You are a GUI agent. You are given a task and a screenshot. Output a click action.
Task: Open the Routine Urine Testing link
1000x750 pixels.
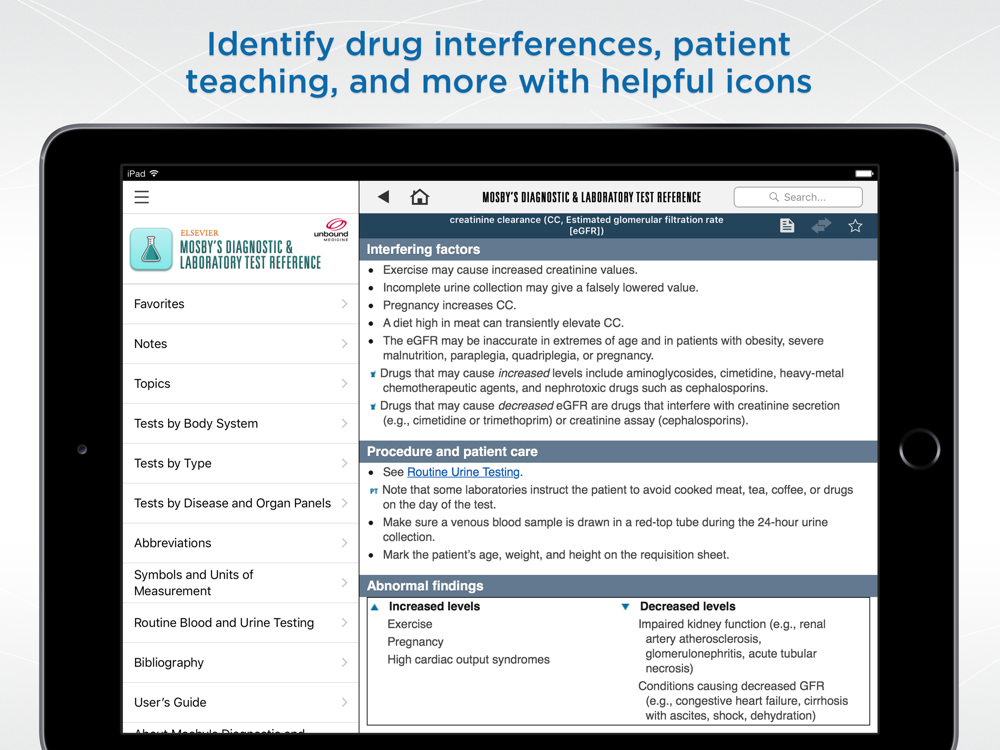(x=464, y=472)
